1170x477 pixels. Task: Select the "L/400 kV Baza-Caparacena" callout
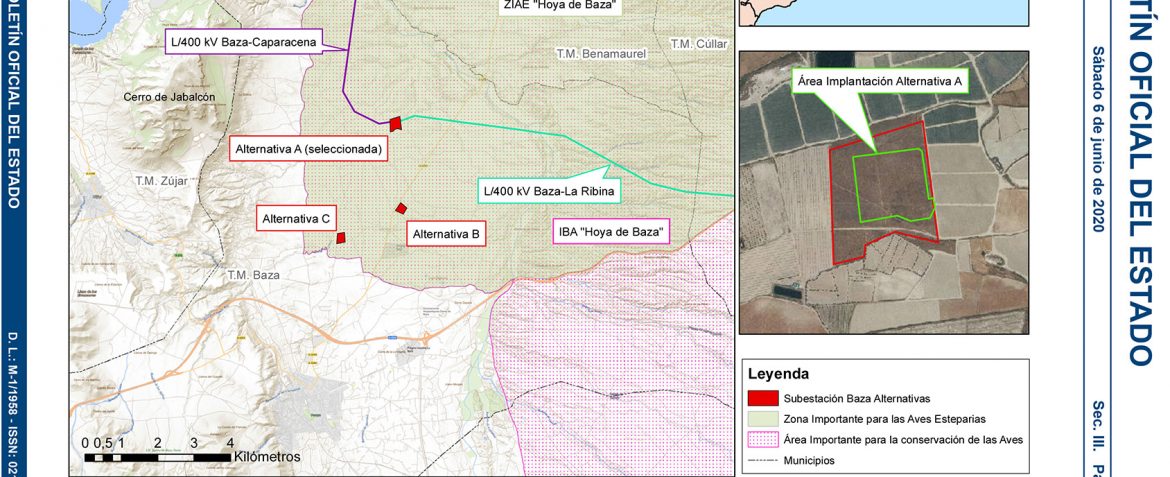(242, 41)
